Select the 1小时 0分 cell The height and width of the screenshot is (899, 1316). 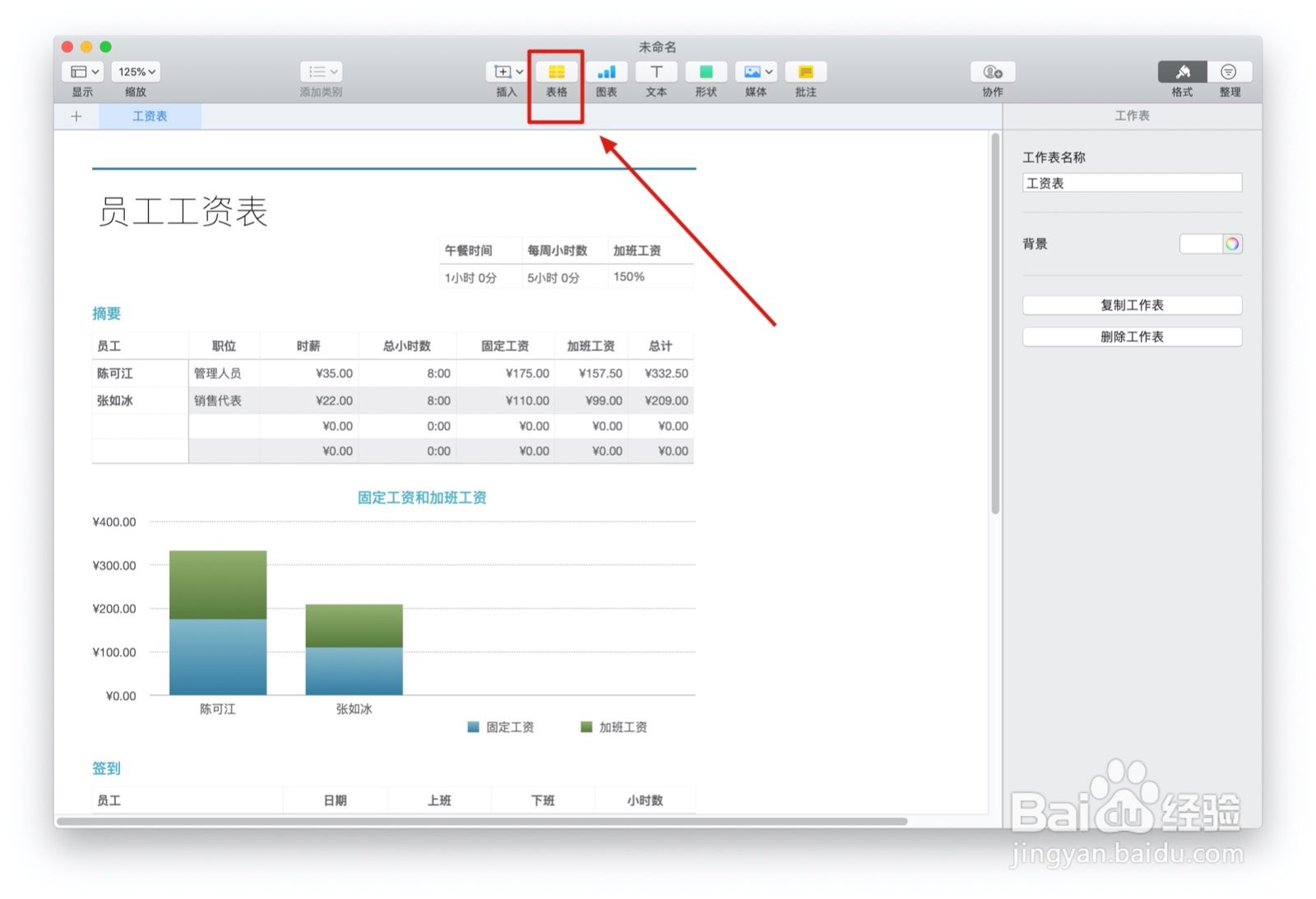point(480,277)
